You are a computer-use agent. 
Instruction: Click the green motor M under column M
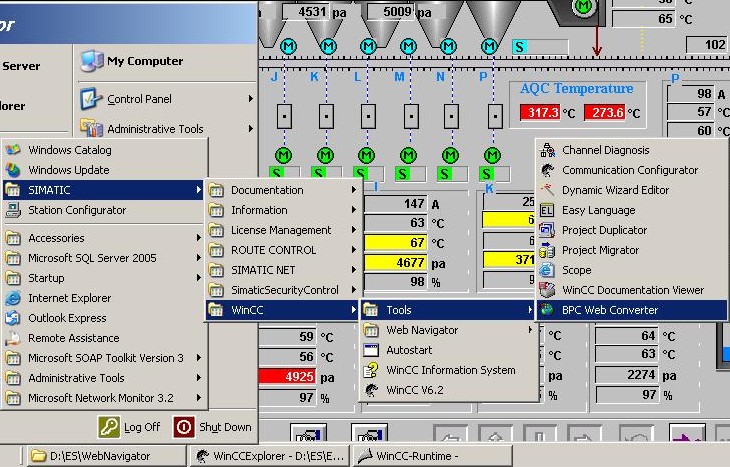pyautogui.click(x=408, y=155)
